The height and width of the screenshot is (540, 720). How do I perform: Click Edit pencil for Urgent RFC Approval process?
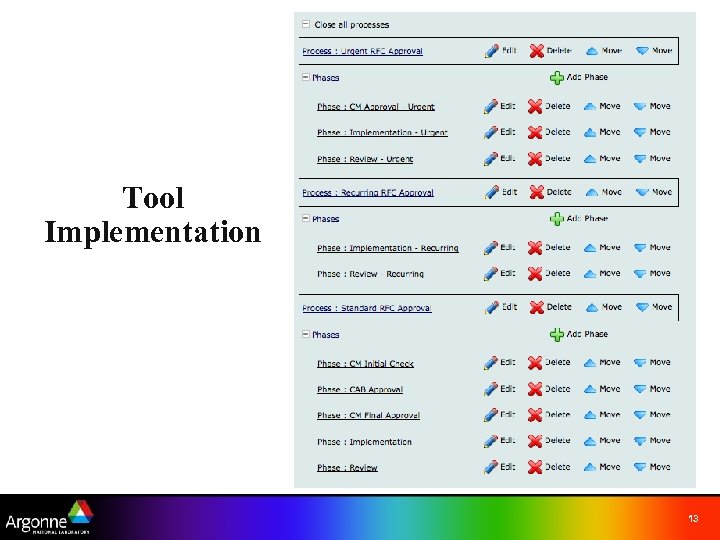[x=501, y=51]
